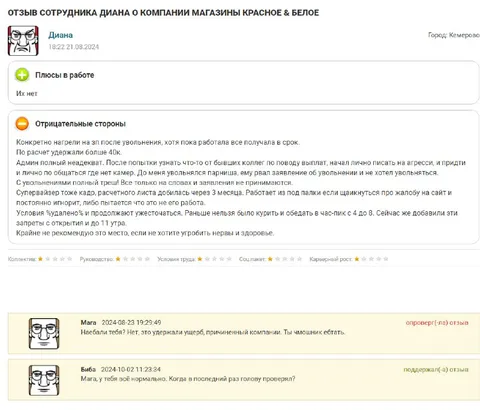Click the line starting Конкретно нагрели
The width and height of the screenshot is (480, 410).
point(158,142)
